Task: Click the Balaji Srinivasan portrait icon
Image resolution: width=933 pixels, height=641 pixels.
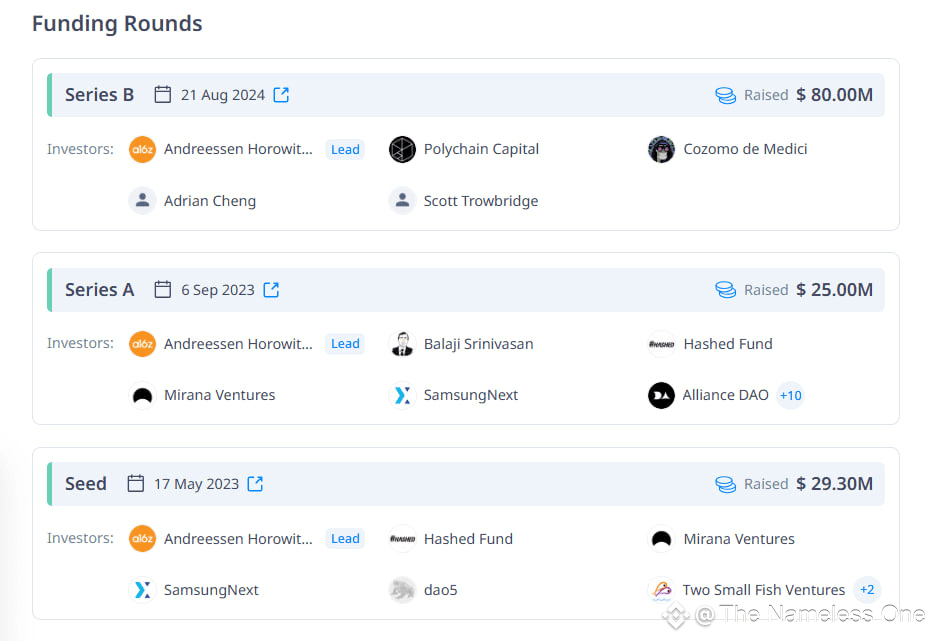Action: (x=402, y=343)
